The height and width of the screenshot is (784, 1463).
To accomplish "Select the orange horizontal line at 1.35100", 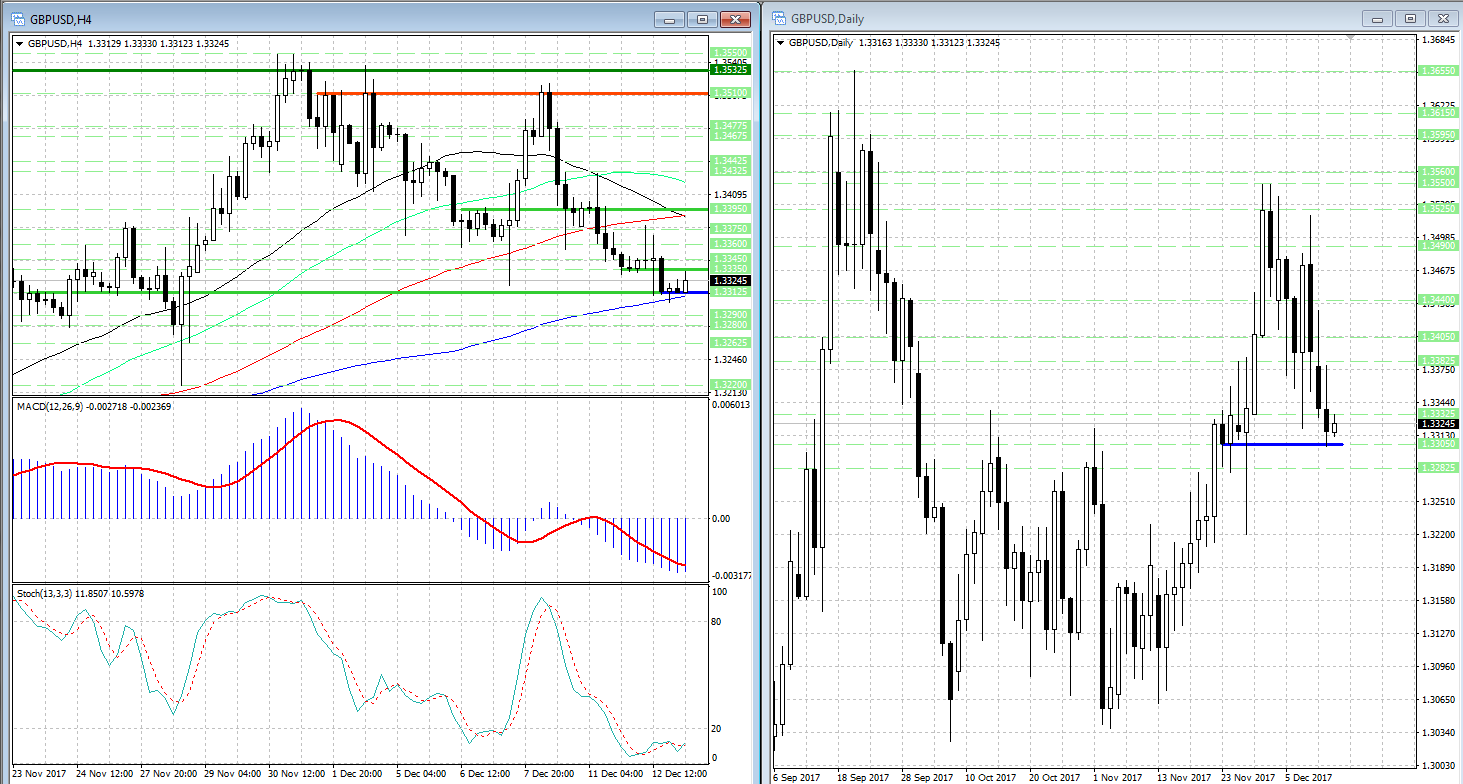I will pos(500,93).
